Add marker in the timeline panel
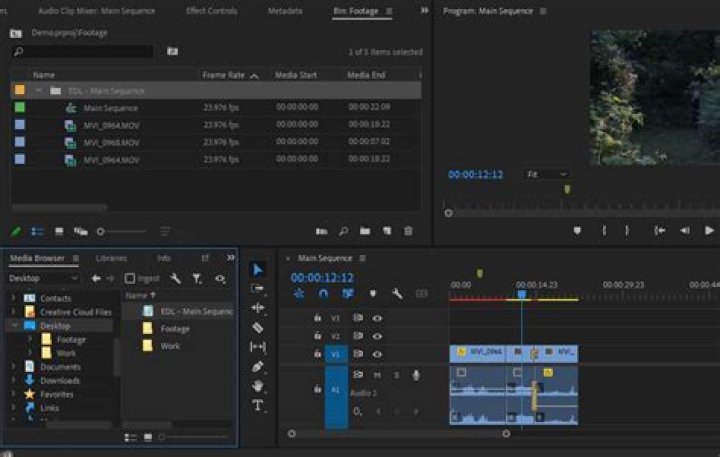Viewport: 720px width, 457px height. 373,293
